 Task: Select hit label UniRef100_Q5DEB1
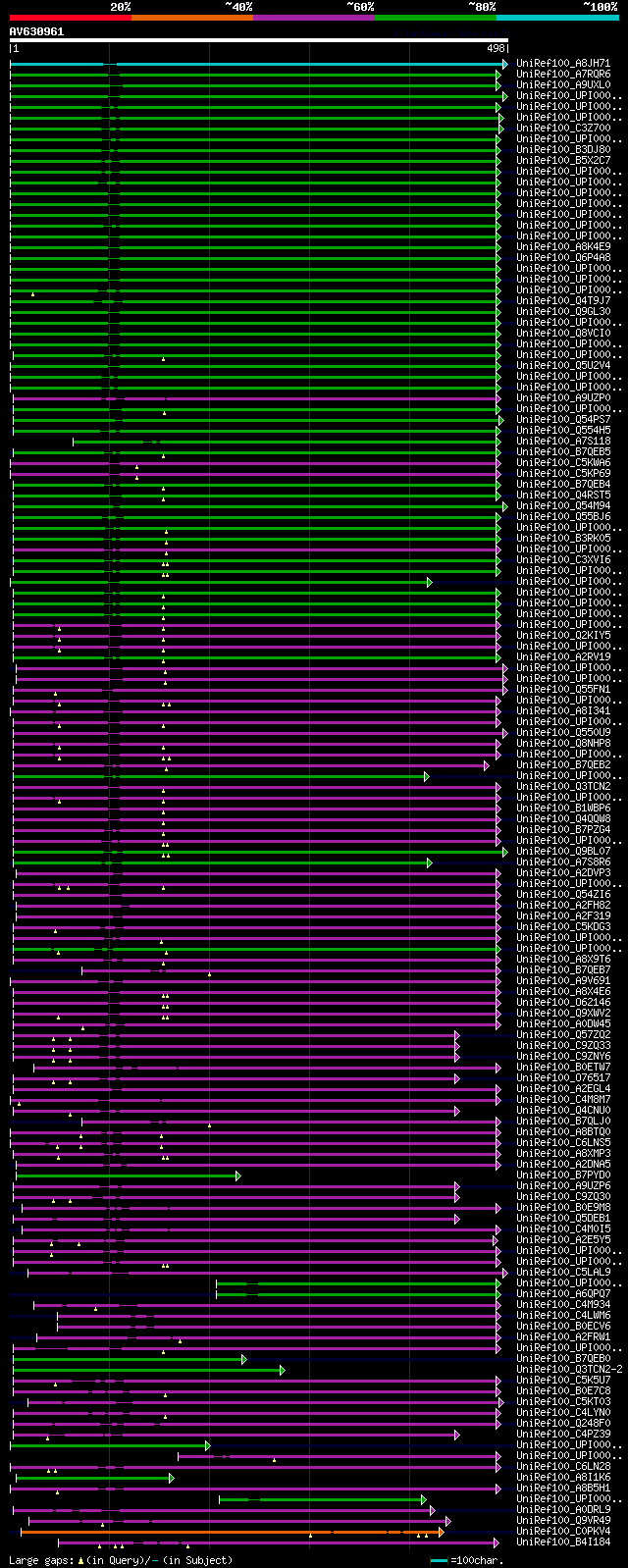pos(563,1219)
